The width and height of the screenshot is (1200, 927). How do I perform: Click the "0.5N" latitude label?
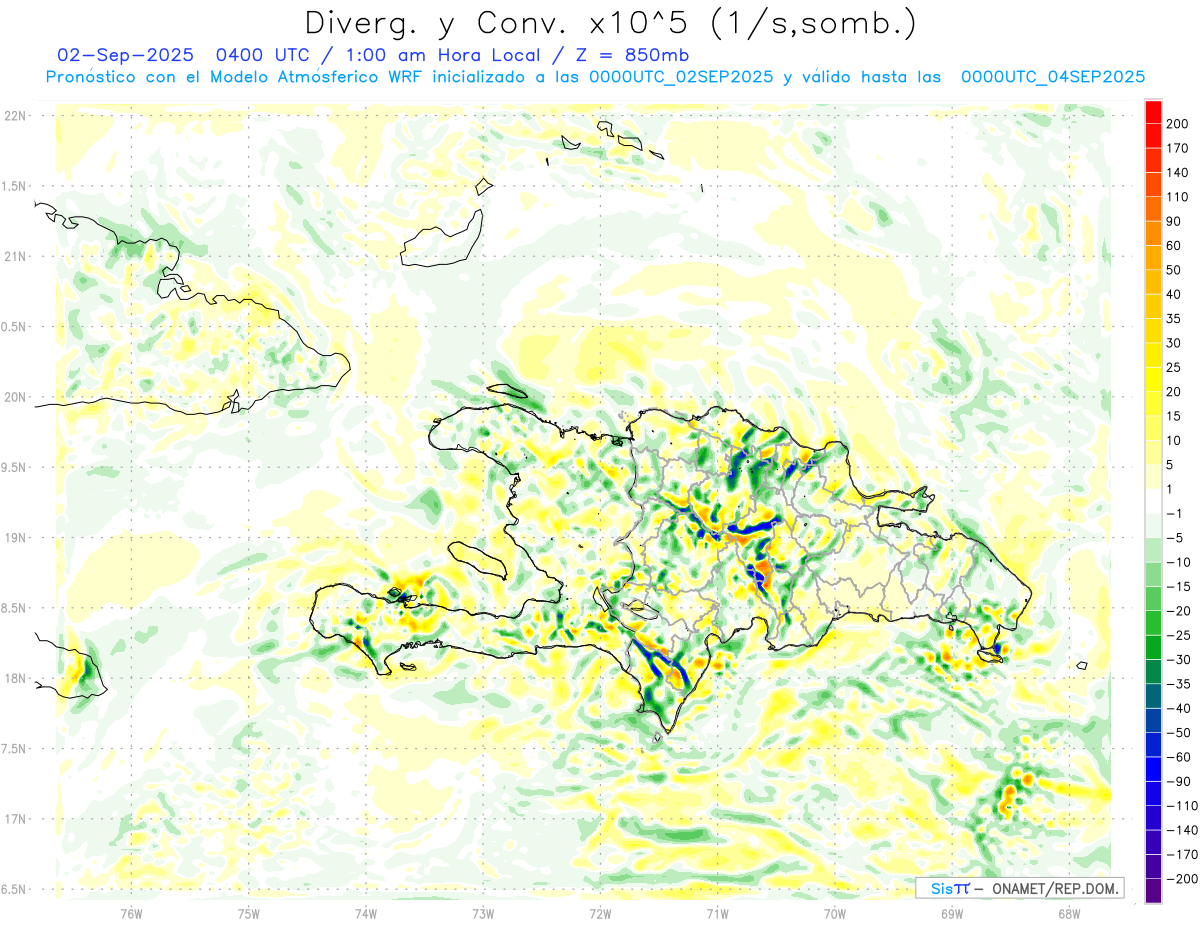point(15,327)
